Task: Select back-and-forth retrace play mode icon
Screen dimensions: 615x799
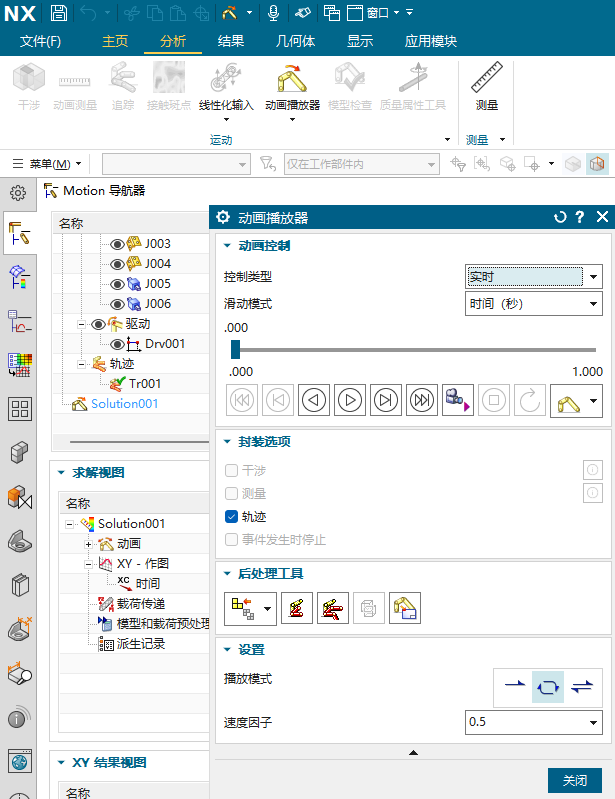Action: 582,686
